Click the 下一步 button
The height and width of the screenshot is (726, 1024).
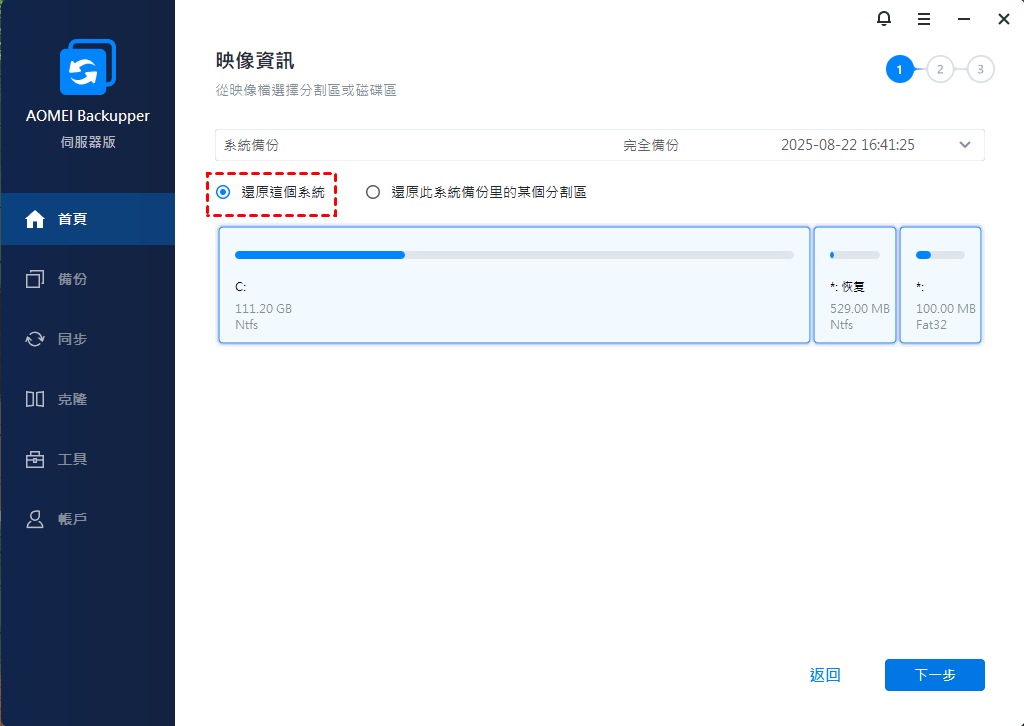tap(935, 674)
